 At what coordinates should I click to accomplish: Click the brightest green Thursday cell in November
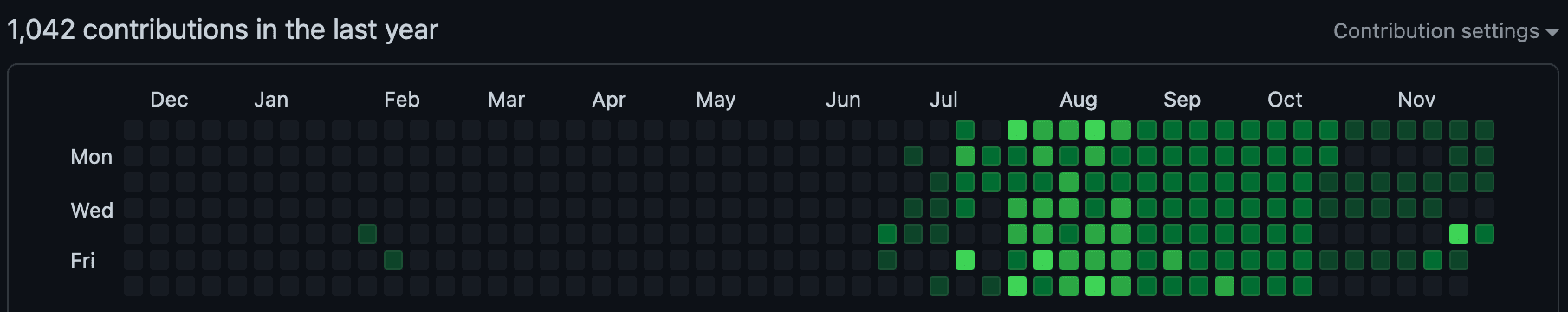tap(1459, 234)
